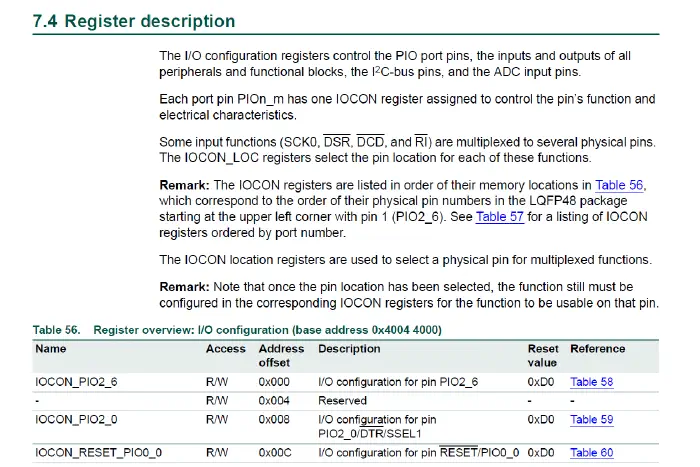
Task: Click the Reference column header
Action: (597, 349)
